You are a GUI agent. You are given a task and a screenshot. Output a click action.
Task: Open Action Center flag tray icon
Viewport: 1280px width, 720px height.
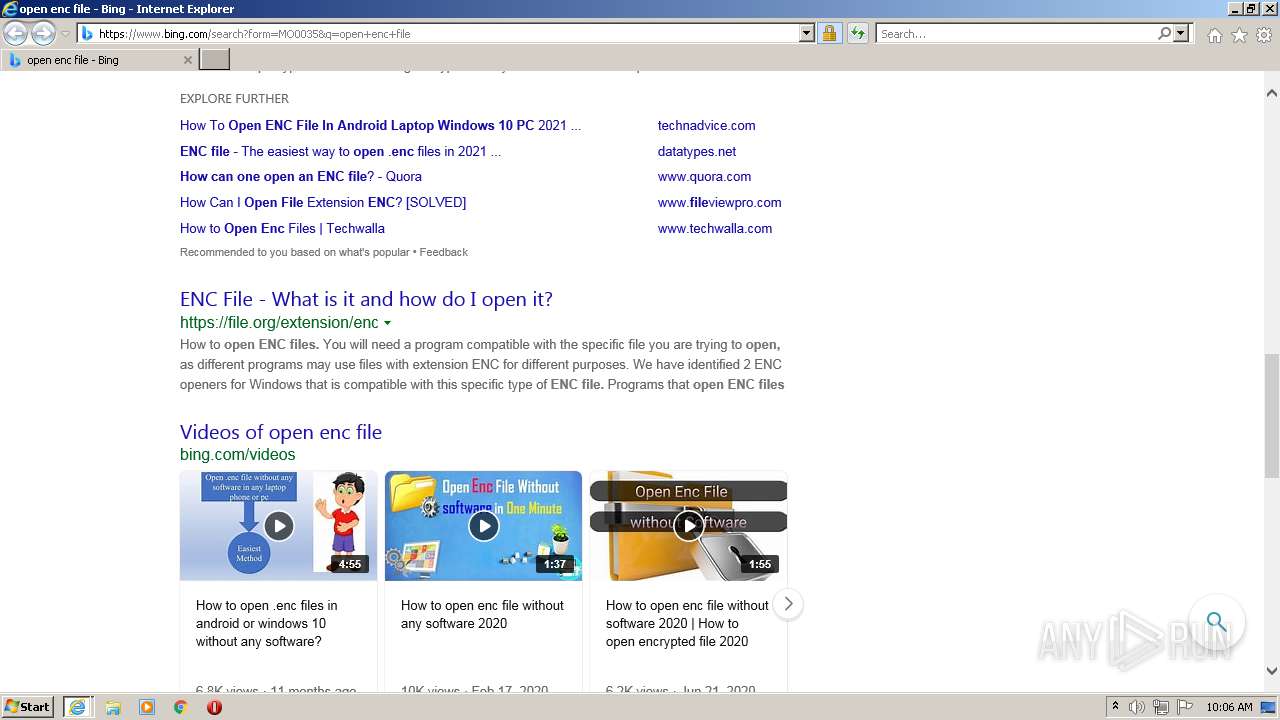coord(1182,707)
